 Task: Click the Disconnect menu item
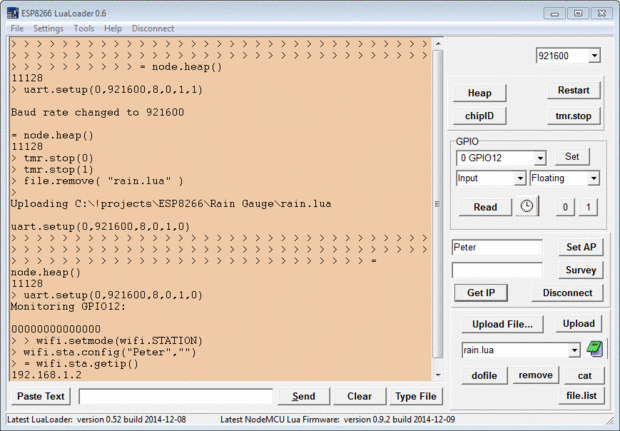(153, 28)
